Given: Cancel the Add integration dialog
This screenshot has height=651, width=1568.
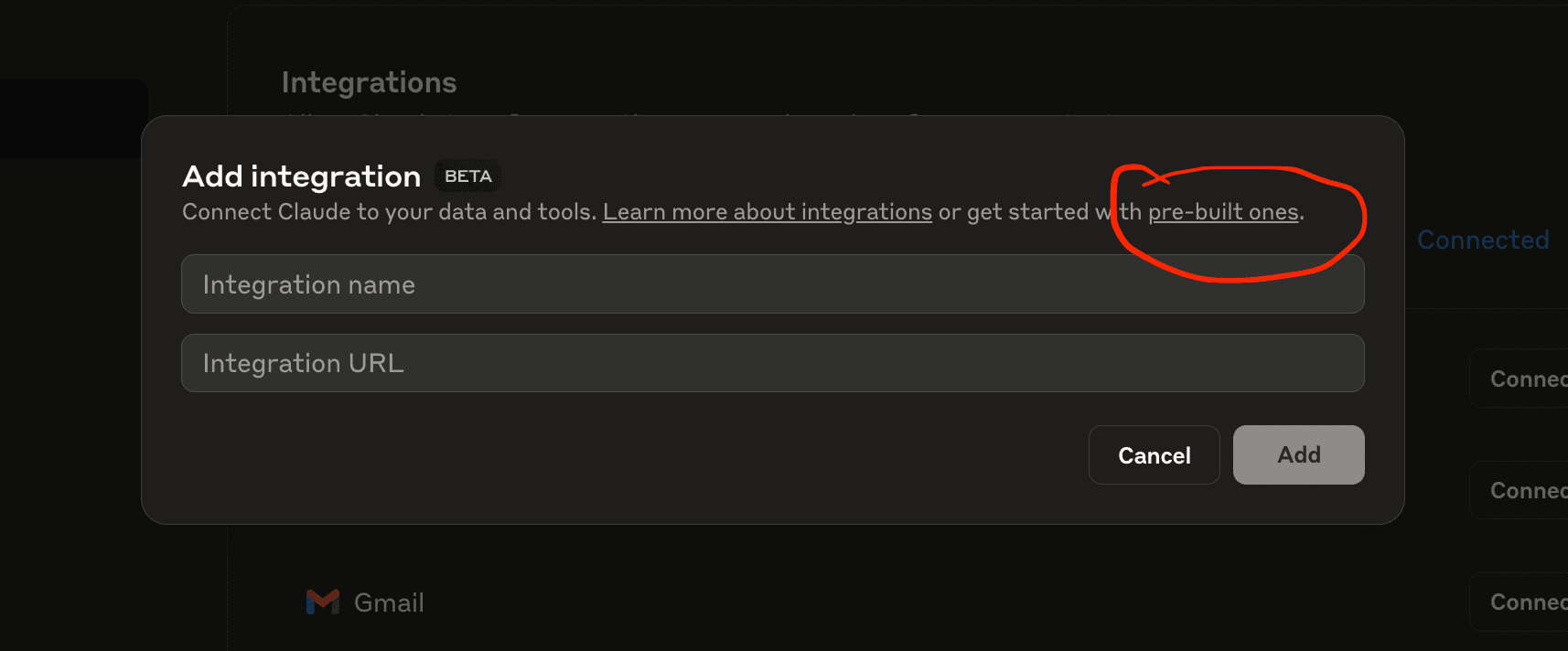Looking at the screenshot, I should coord(1154,454).
